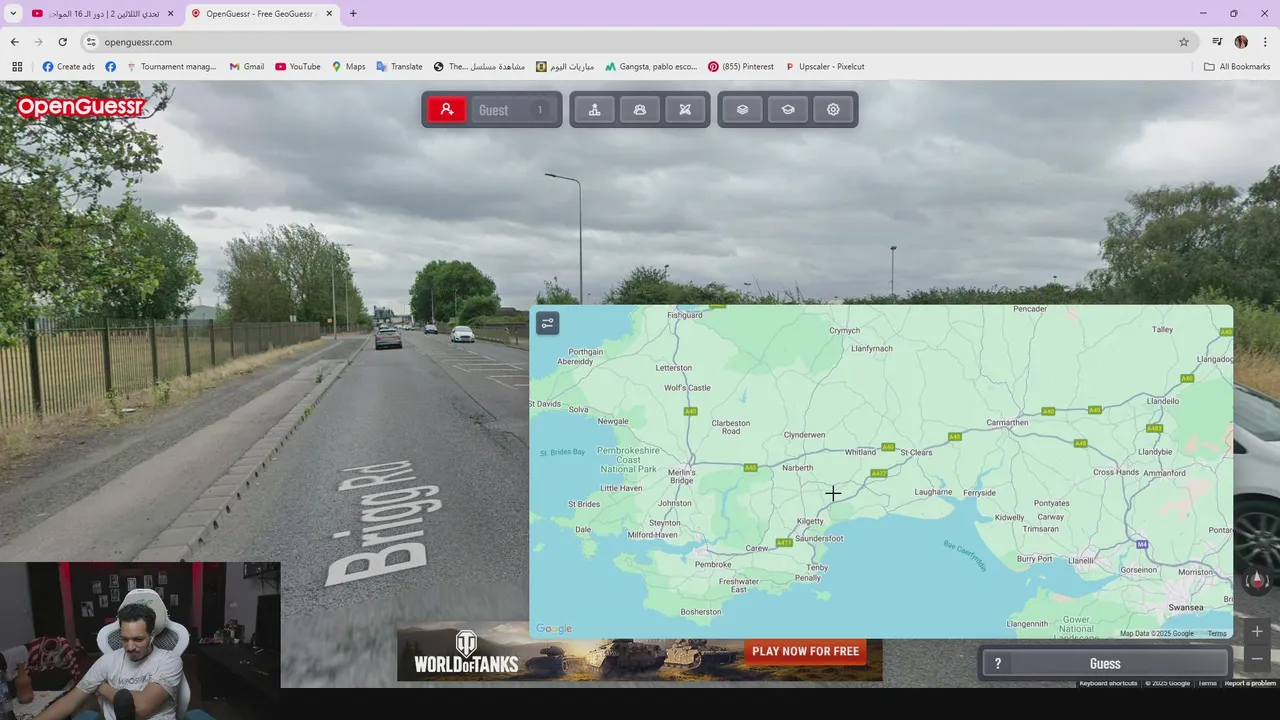Open the multiplayer group icon
This screenshot has height=720, width=1280.
640,110
